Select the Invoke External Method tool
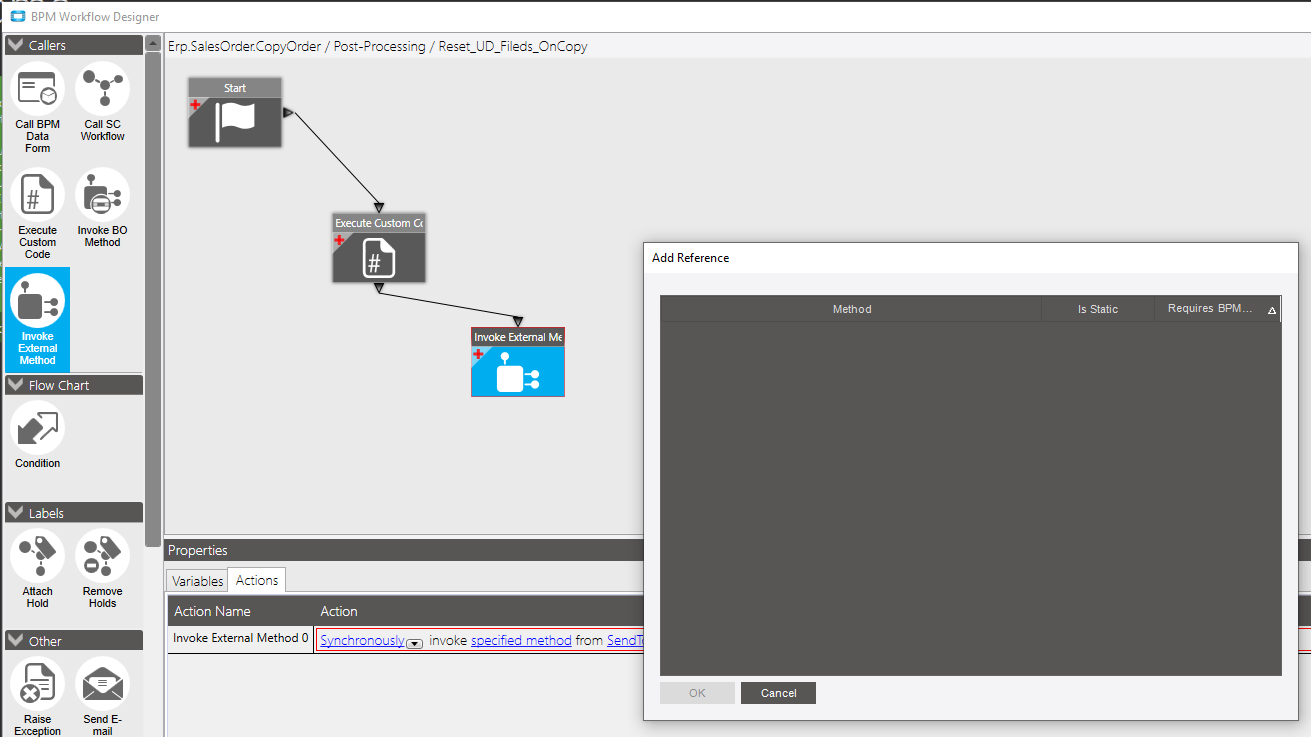The height and width of the screenshot is (737, 1311). (37, 300)
